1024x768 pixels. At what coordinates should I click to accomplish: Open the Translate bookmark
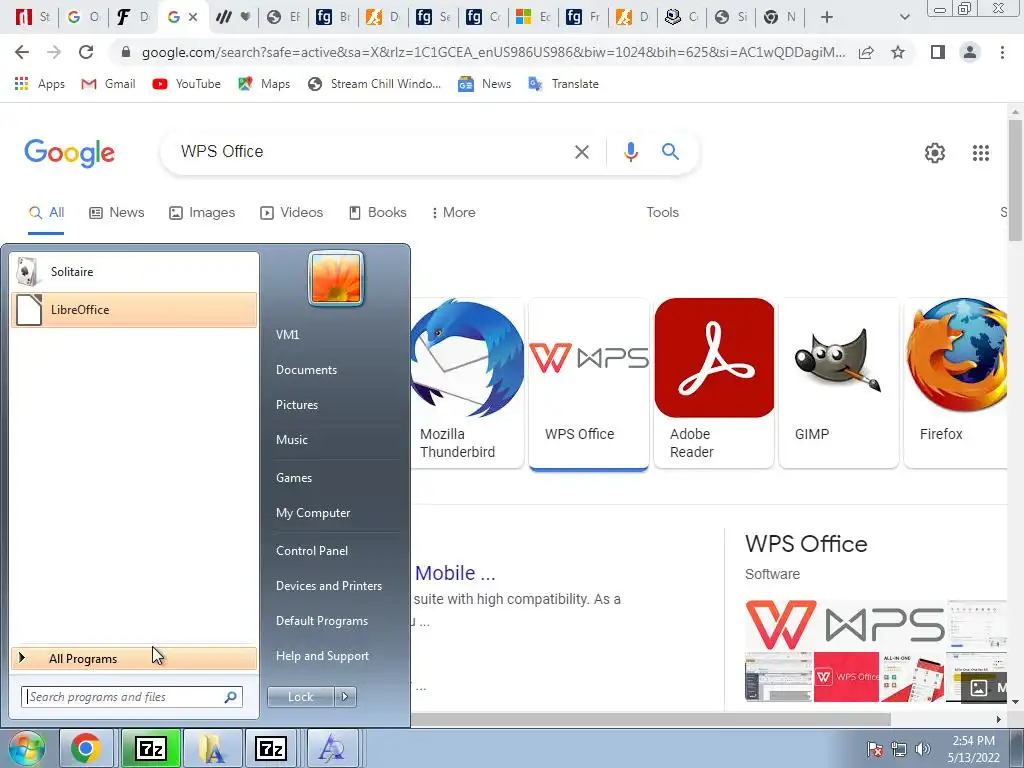coord(563,84)
